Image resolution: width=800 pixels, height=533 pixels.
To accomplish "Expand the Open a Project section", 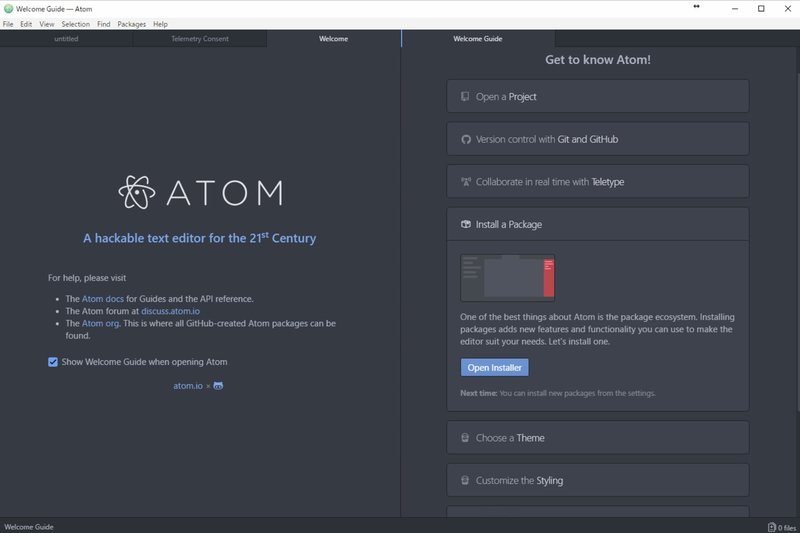I will pos(597,97).
